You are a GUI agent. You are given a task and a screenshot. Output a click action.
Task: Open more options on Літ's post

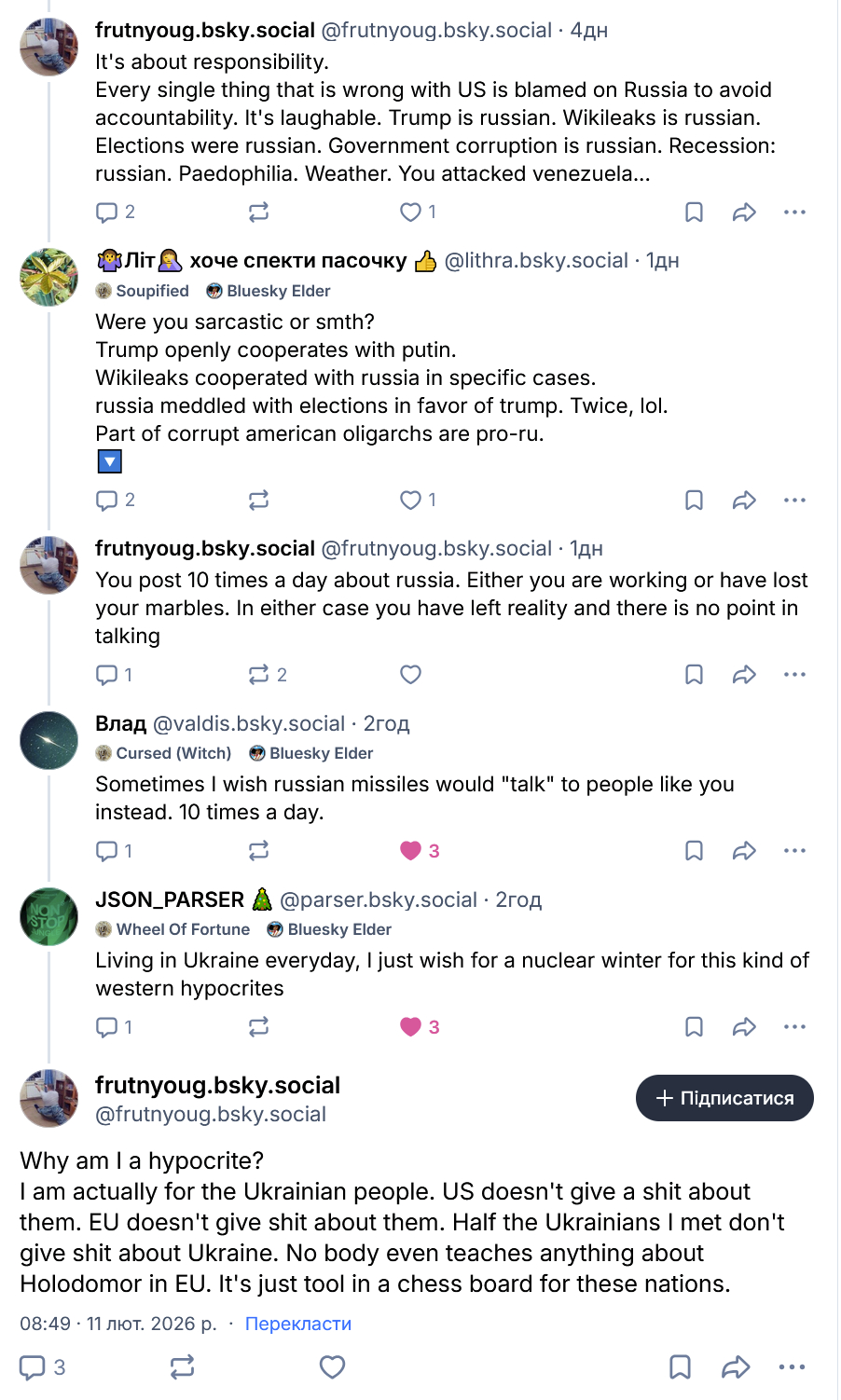coord(794,501)
